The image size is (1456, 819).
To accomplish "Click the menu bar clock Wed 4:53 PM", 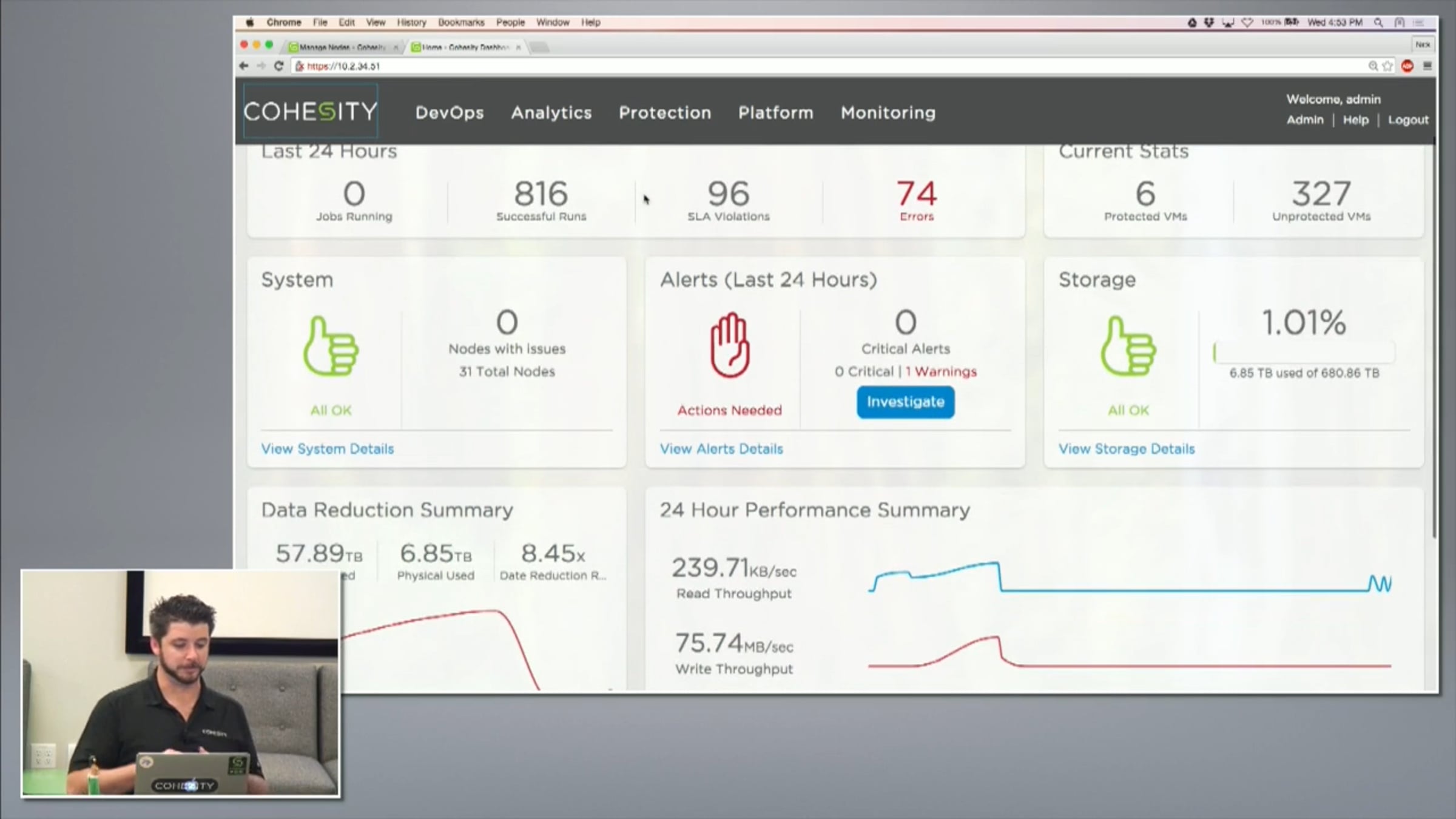I will [x=1335, y=22].
